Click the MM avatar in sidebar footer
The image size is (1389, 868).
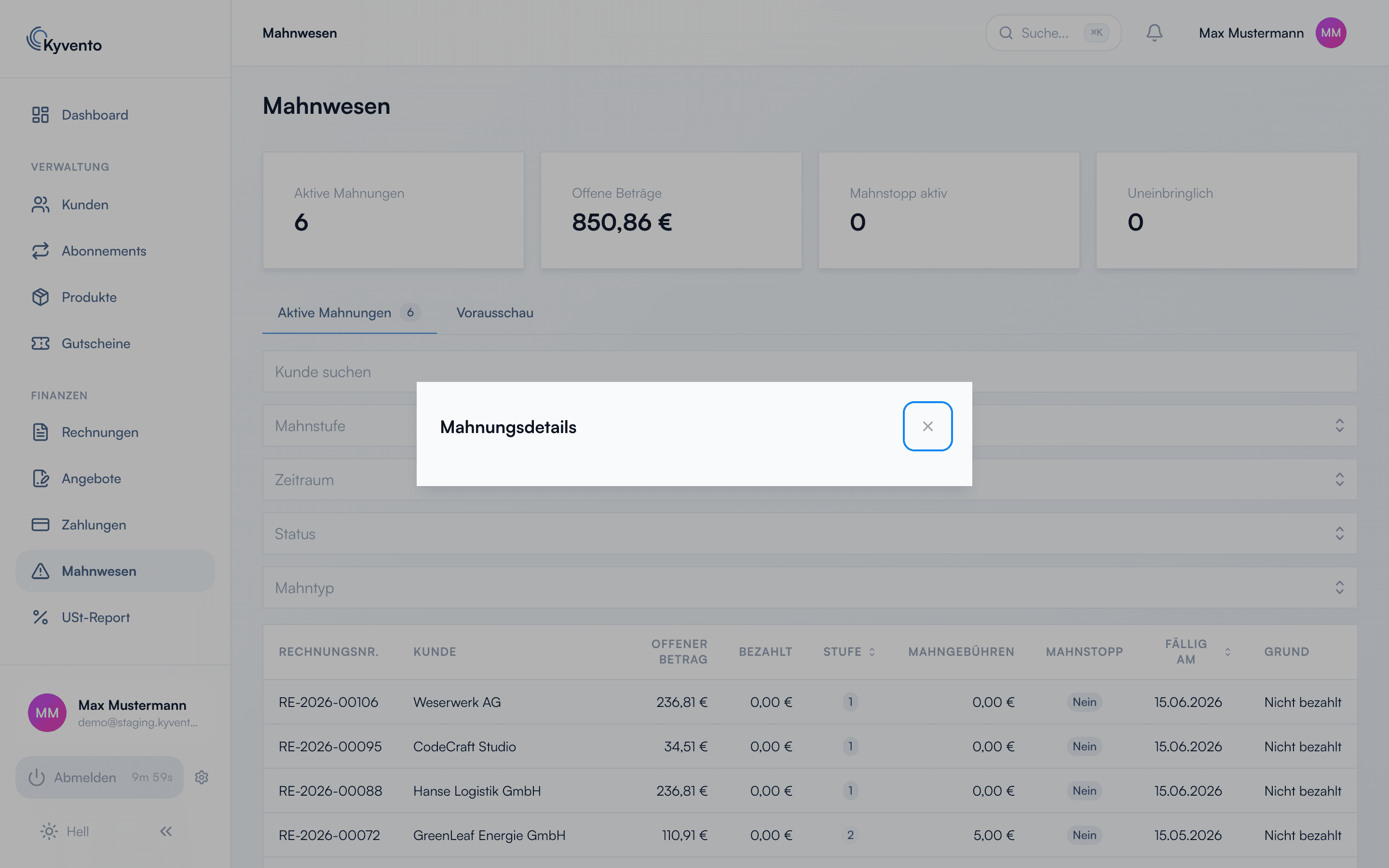(x=47, y=712)
